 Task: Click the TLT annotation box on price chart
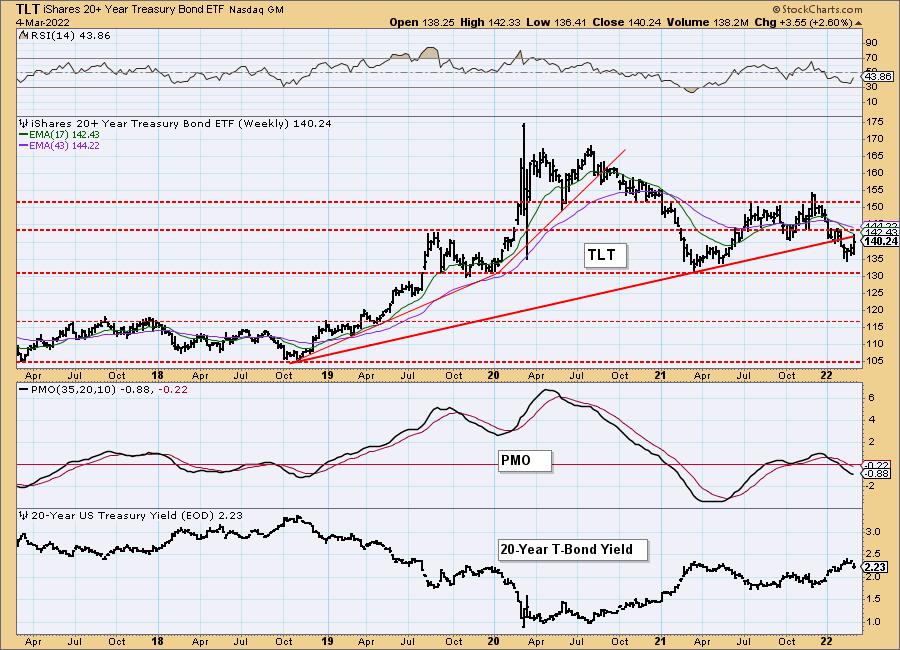[x=605, y=255]
